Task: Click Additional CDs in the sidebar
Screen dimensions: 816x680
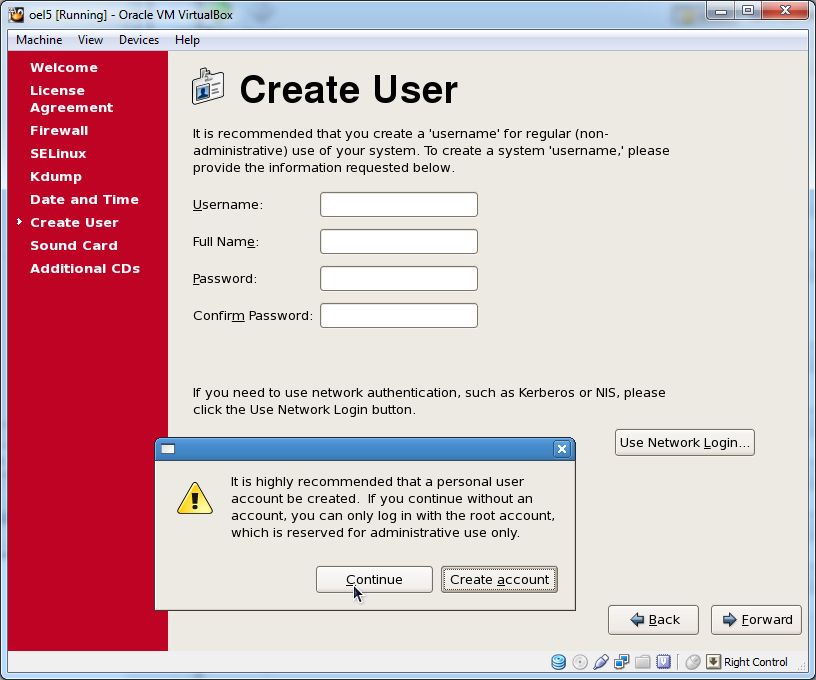Action: [85, 268]
